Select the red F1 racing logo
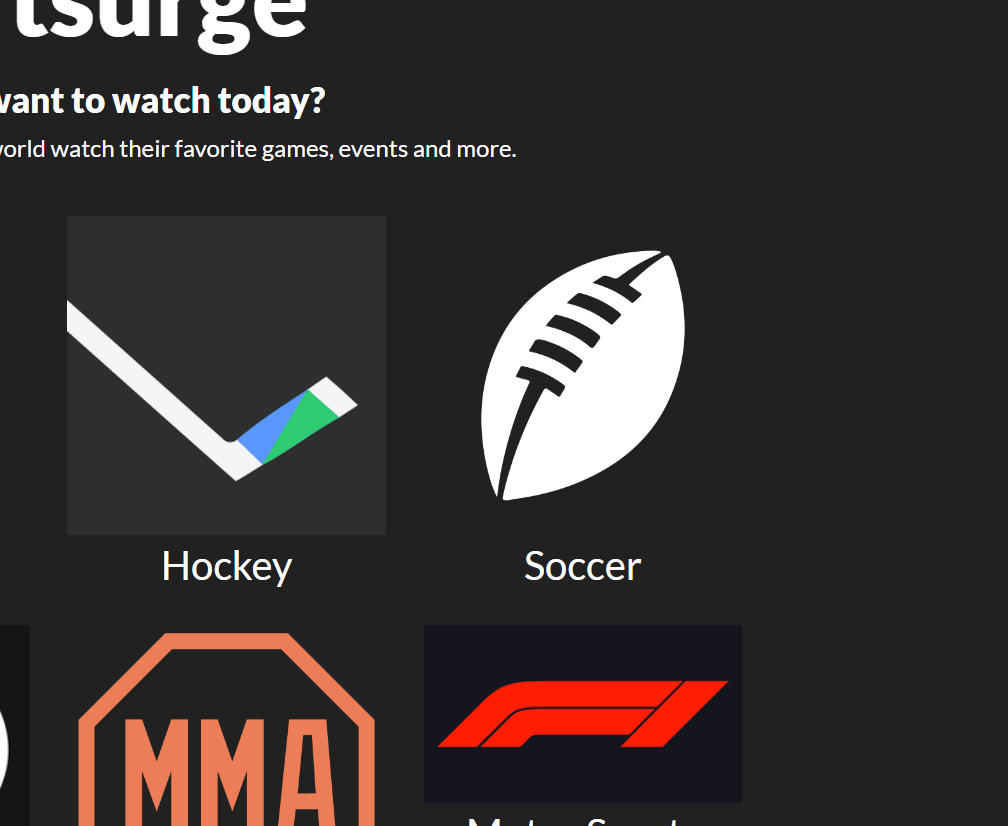Image resolution: width=1008 pixels, height=826 pixels. pyautogui.click(x=582, y=714)
